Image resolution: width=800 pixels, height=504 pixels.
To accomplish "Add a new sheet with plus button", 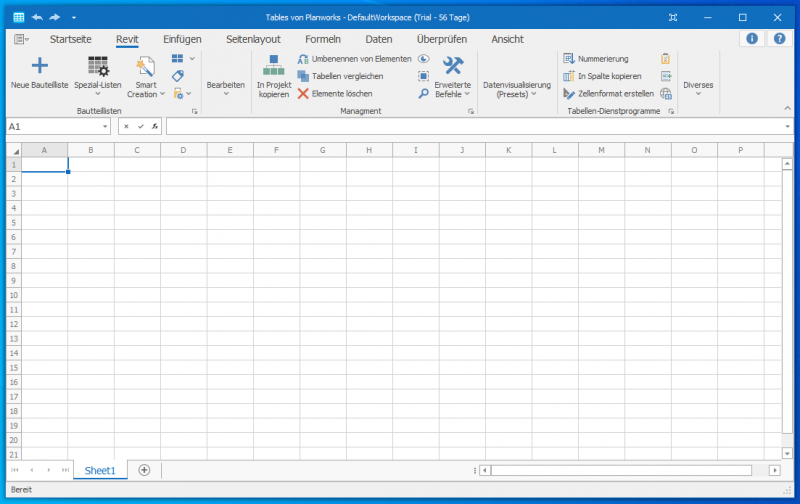I will tap(144, 470).
